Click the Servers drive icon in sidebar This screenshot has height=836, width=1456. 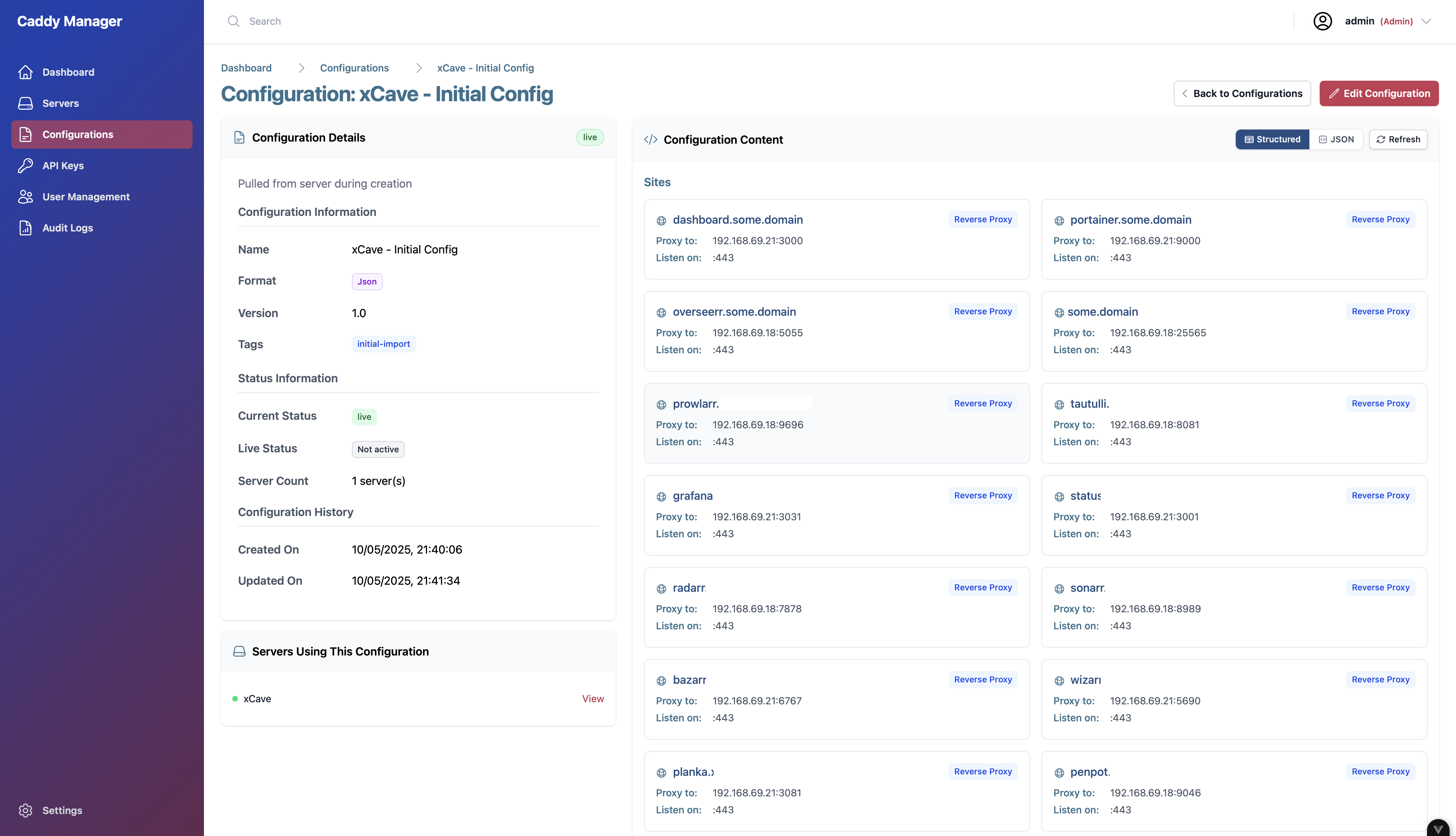[25, 103]
